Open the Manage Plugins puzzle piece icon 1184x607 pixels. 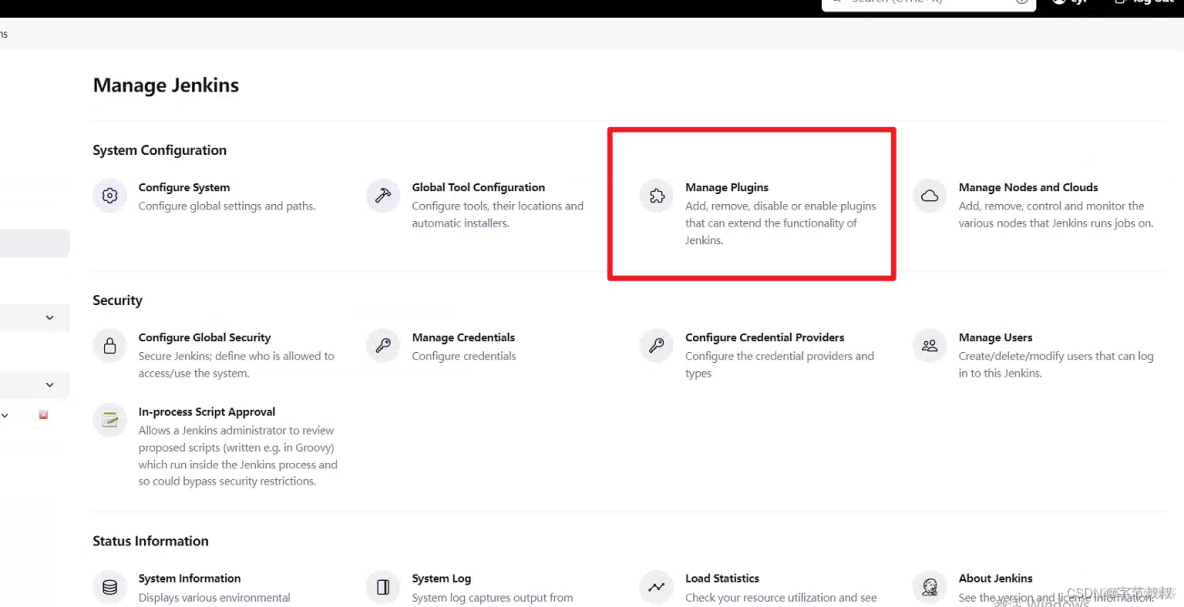point(656,196)
